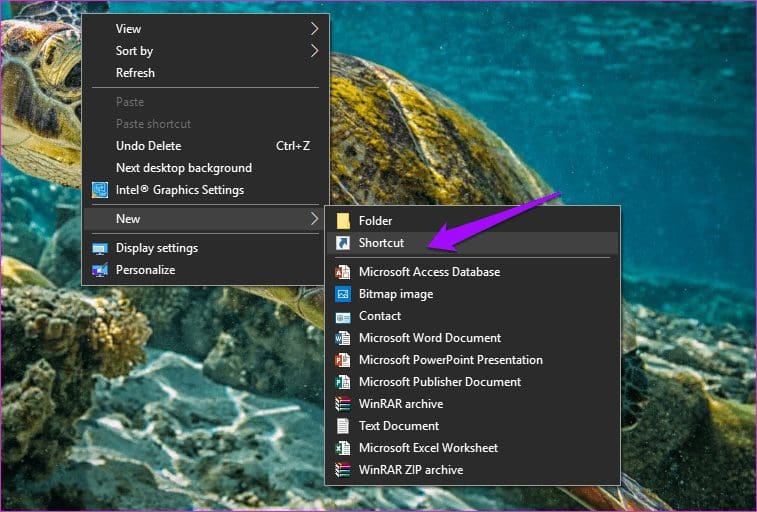Screen dimensions: 757x512
Task: Open Intel Graphics Settings entry
Action: coord(206,190)
